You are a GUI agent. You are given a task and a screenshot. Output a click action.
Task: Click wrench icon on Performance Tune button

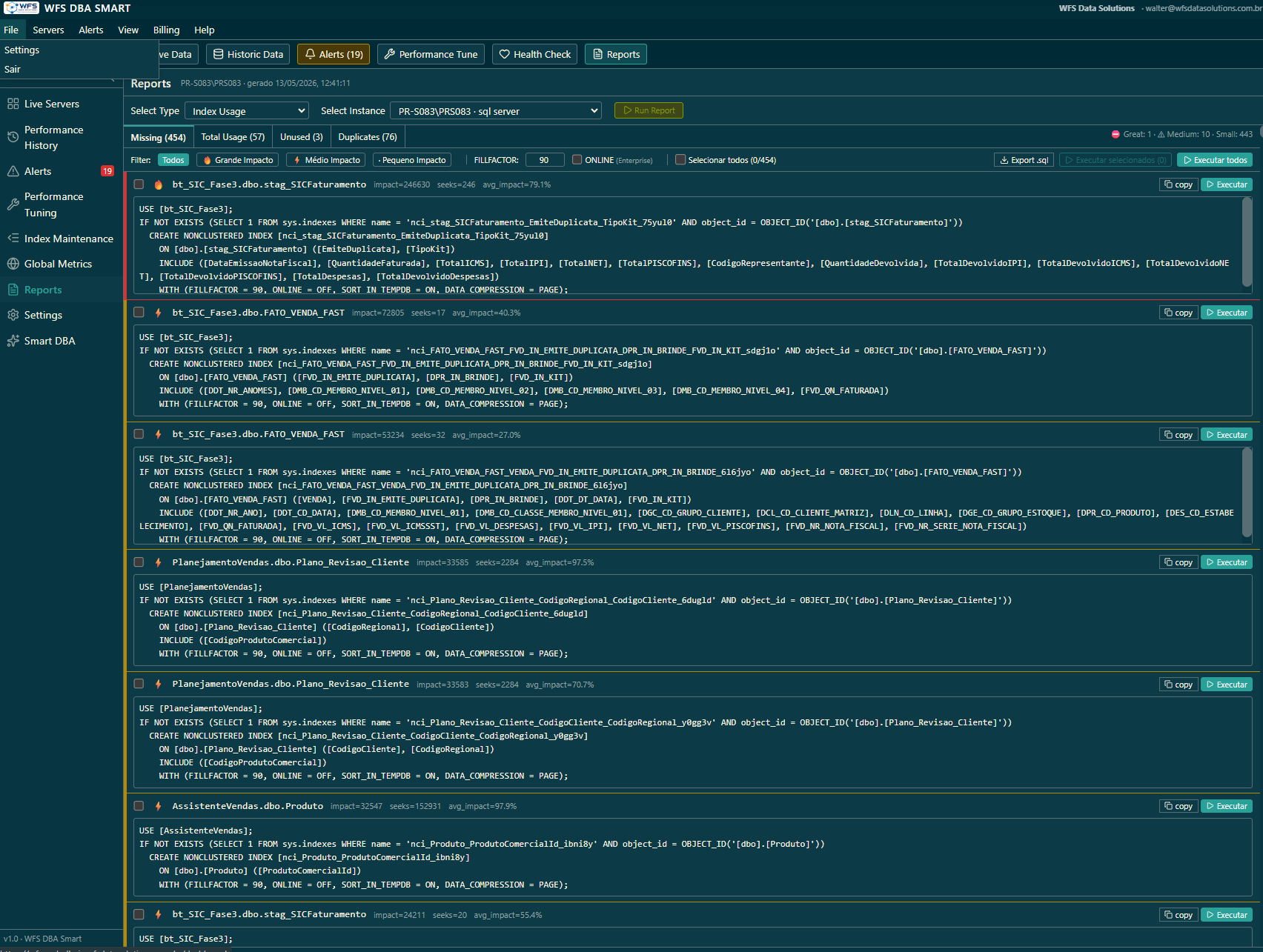point(390,54)
